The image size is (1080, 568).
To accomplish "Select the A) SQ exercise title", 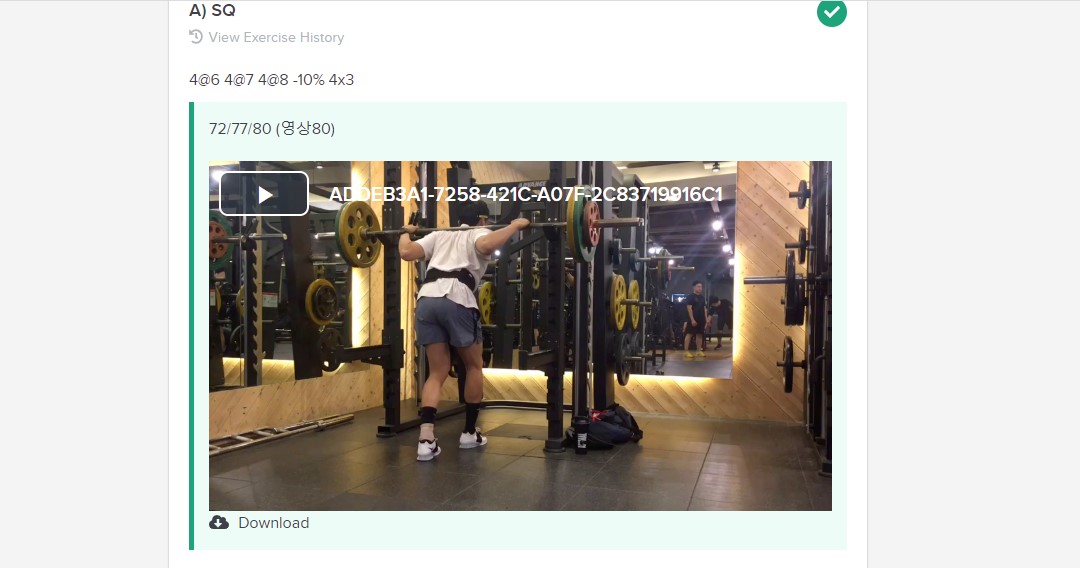I will click(x=212, y=10).
